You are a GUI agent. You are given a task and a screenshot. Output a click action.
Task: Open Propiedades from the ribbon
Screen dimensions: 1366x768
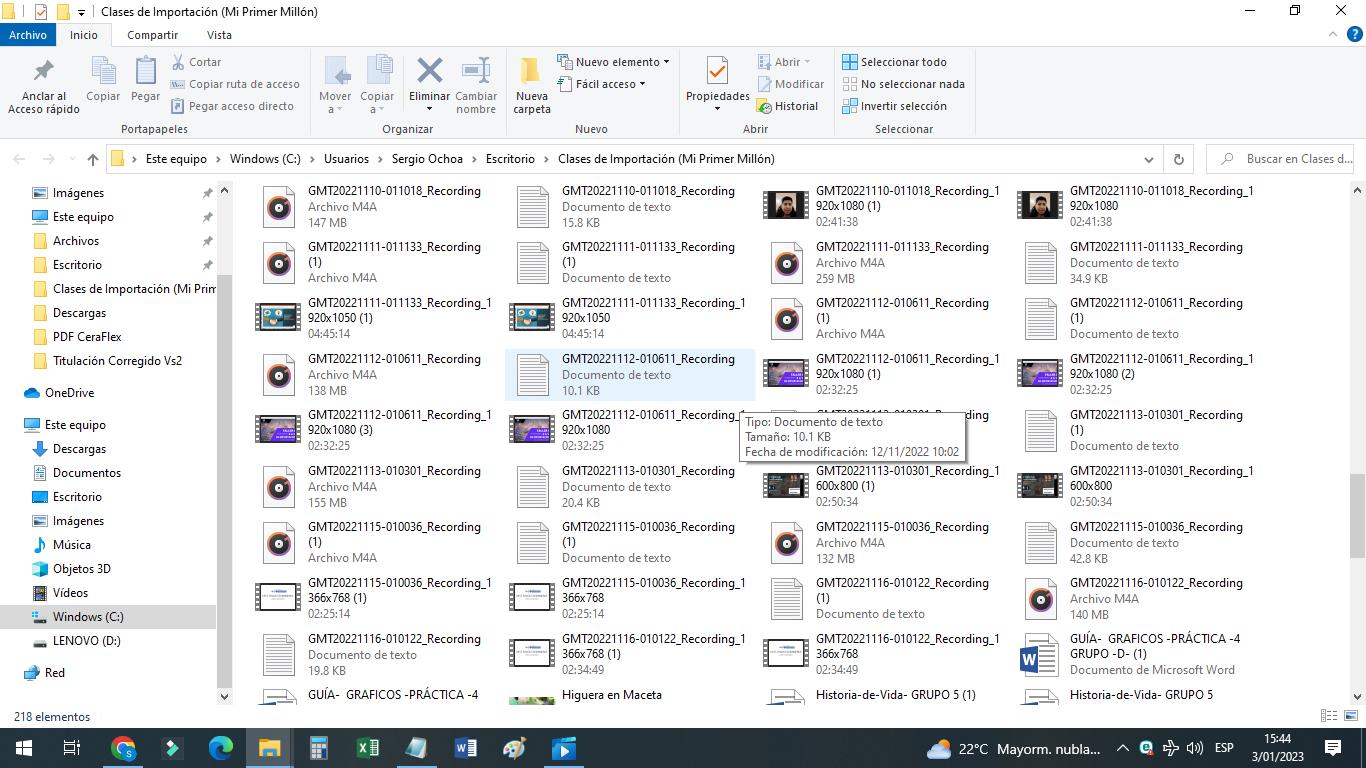point(717,72)
